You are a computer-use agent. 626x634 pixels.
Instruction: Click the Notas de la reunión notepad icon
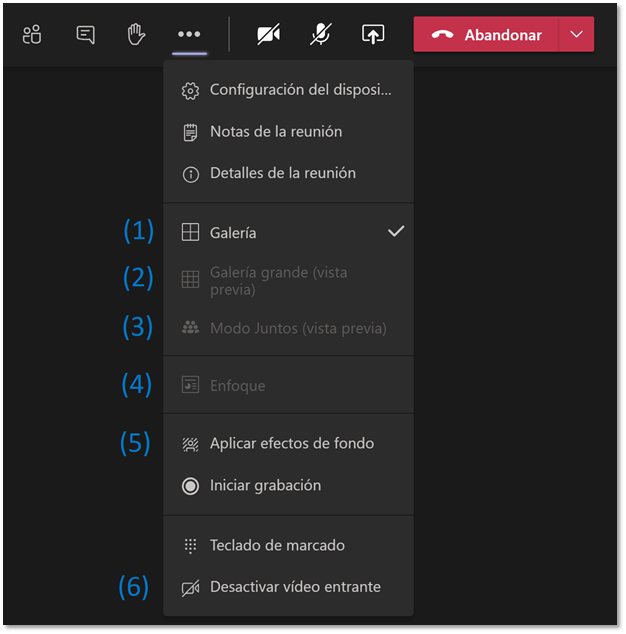(x=190, y=132)
